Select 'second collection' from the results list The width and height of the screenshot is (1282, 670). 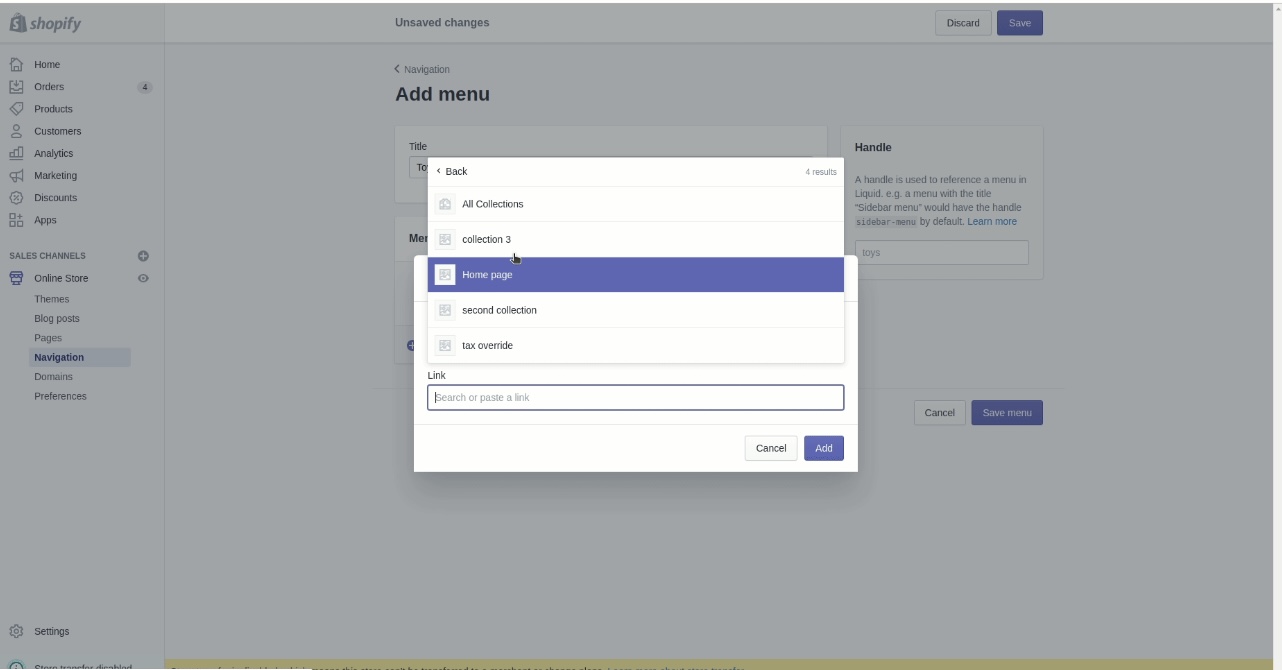point(499,310)
